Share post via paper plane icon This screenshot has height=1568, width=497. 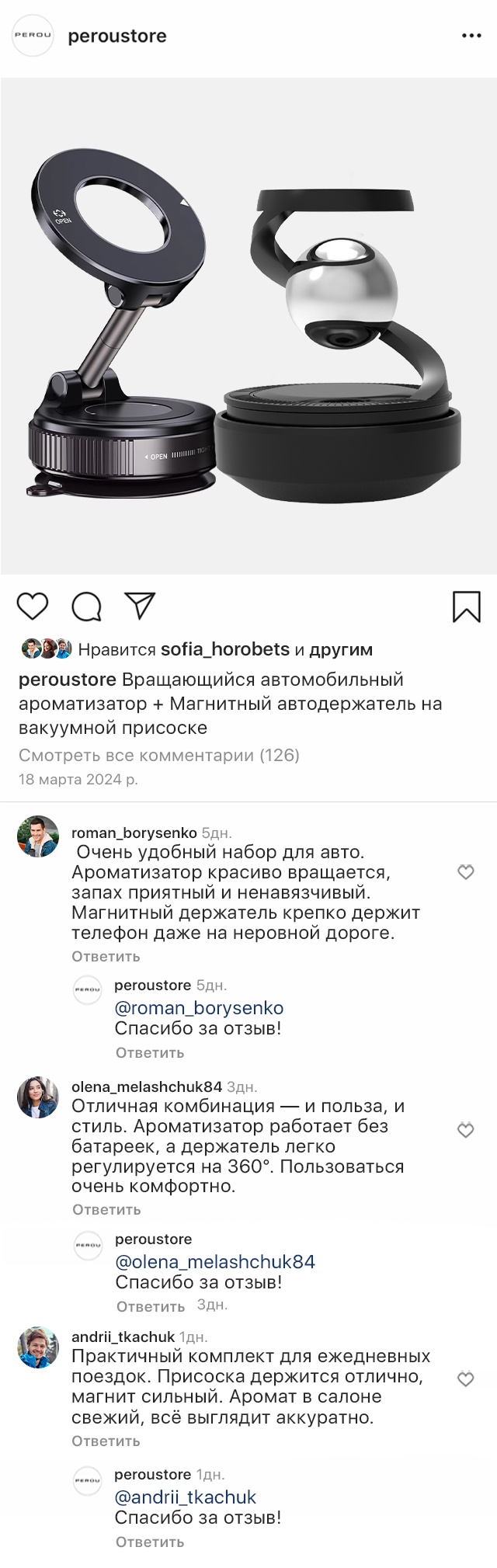(x=140, y=606)
